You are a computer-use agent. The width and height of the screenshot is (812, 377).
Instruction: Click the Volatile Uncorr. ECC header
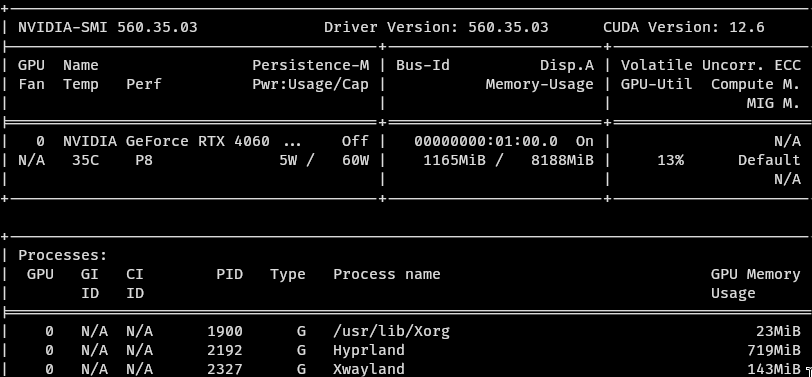click(710, 65)
